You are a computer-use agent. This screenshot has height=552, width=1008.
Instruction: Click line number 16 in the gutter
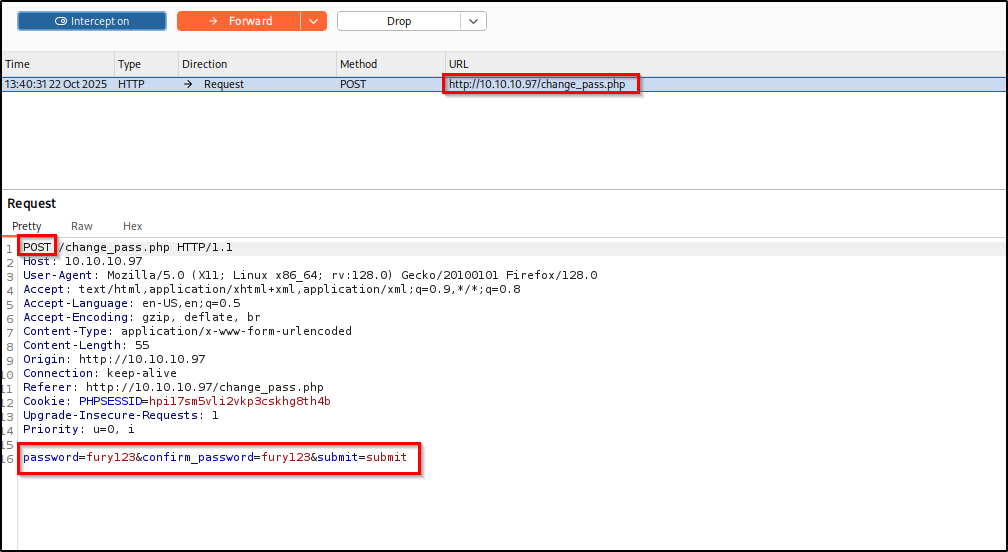9,458
